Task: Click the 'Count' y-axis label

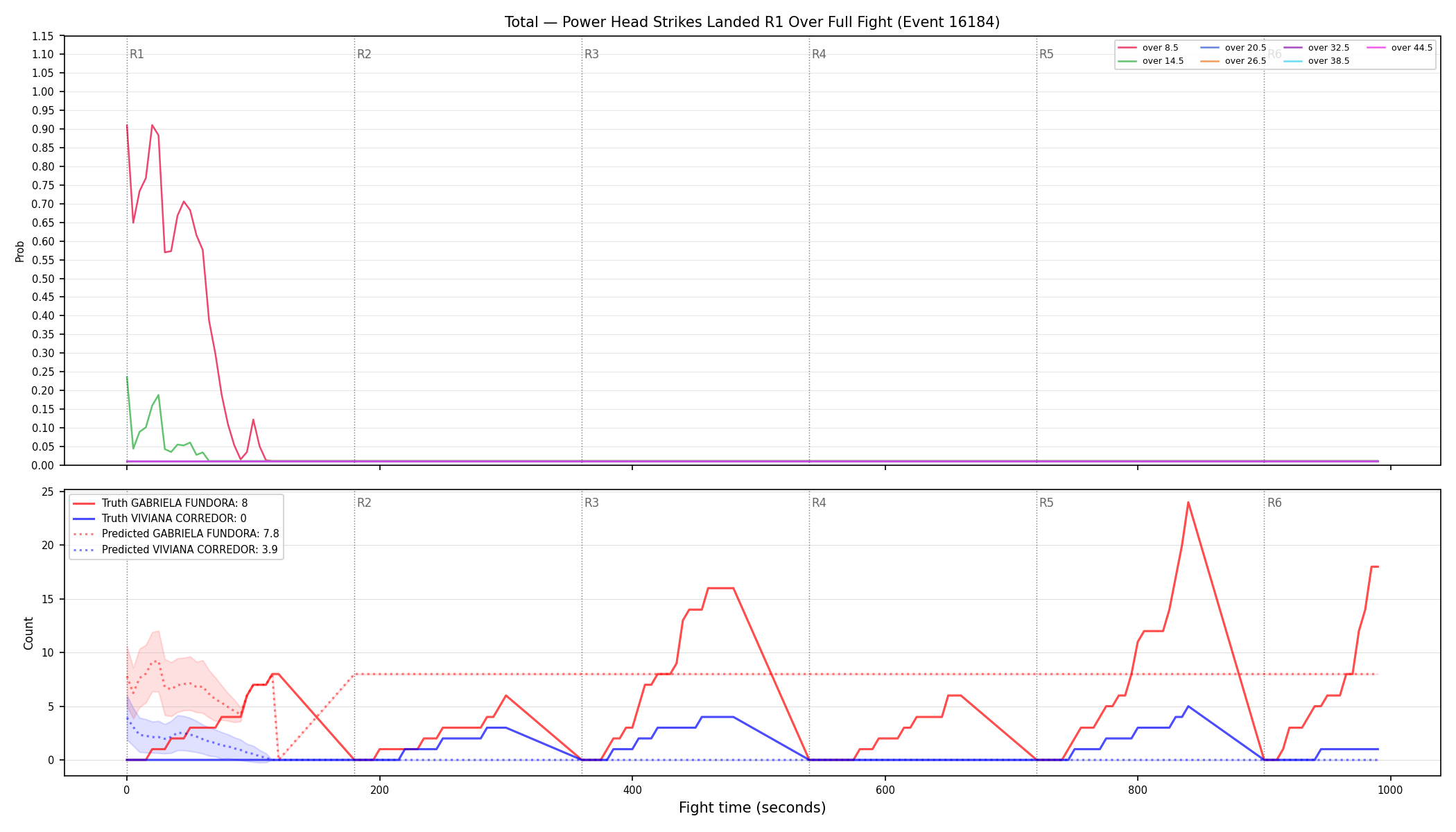Action: pos(28,633)
